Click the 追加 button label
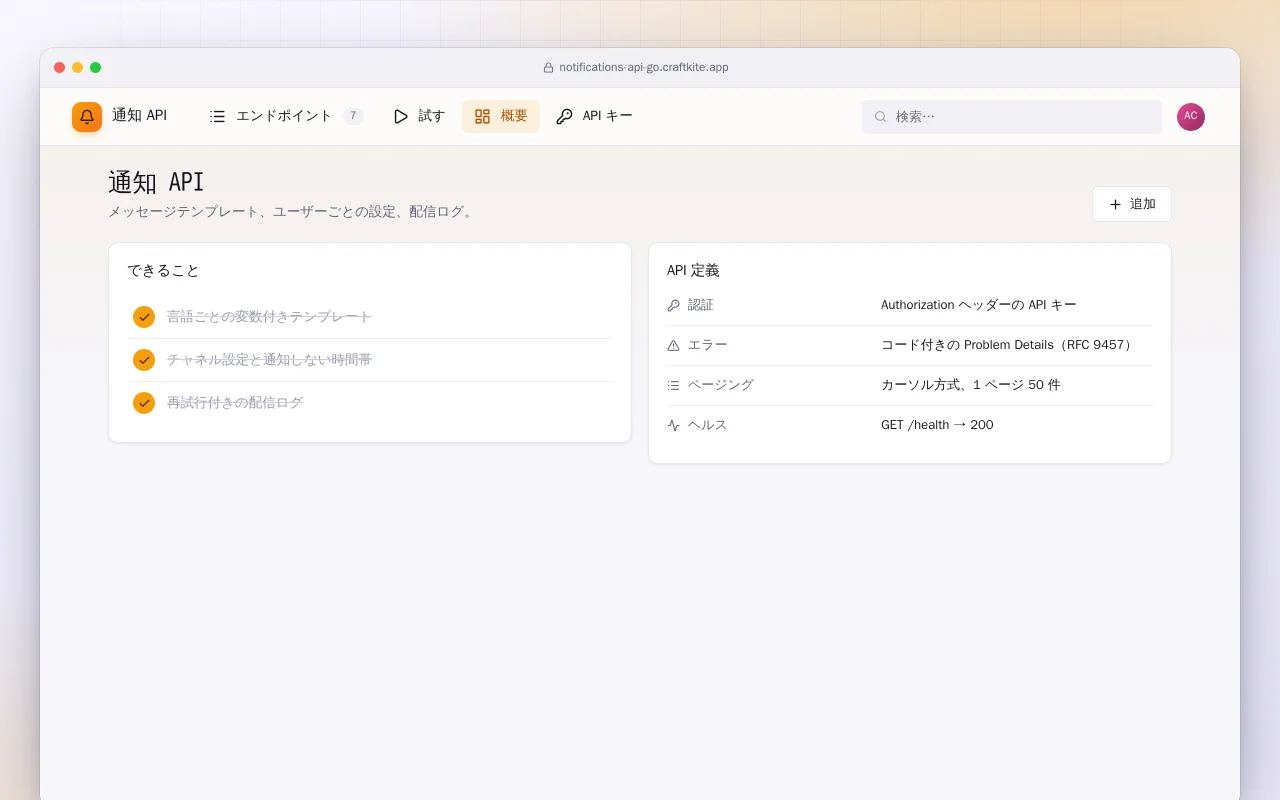The image size is (1280, 800). [x=1143, y=204]
